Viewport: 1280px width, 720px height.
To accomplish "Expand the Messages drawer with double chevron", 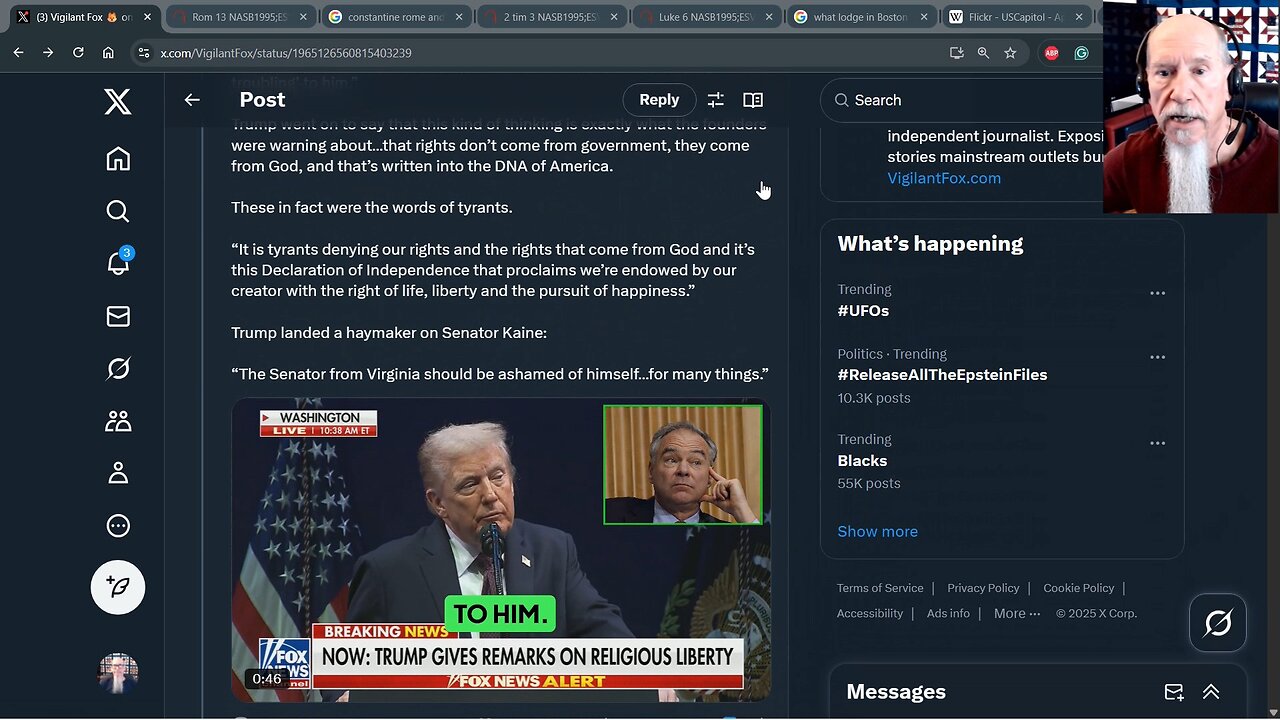I will coord(1211,692).
